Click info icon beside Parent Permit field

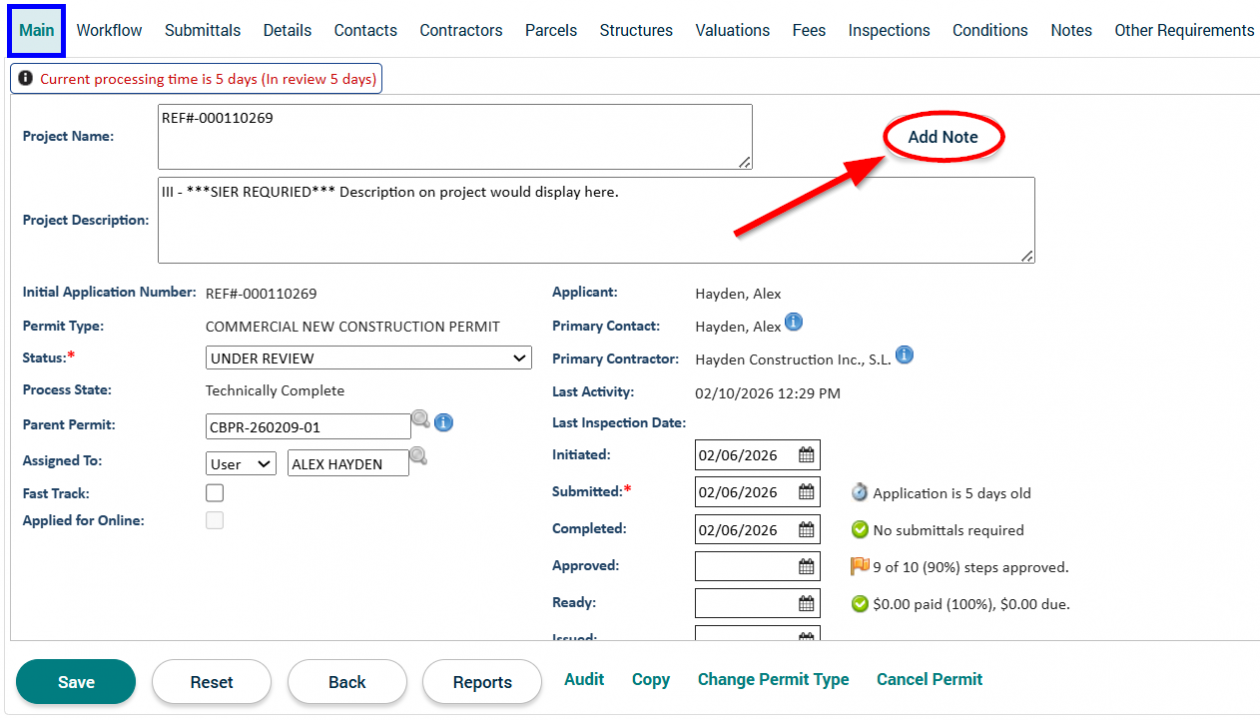[444, 423]
